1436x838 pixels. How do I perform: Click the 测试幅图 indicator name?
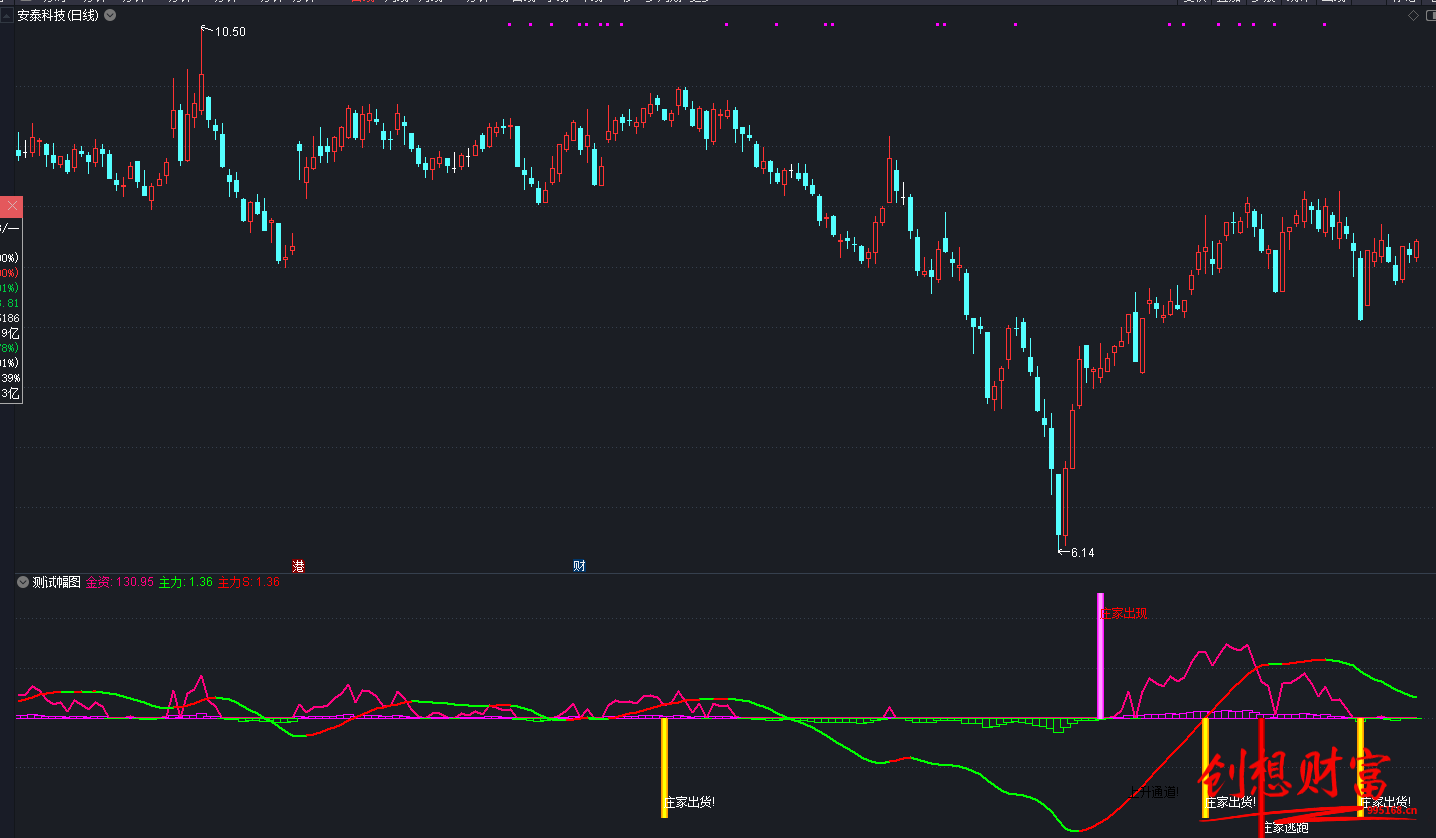[57, 582]
